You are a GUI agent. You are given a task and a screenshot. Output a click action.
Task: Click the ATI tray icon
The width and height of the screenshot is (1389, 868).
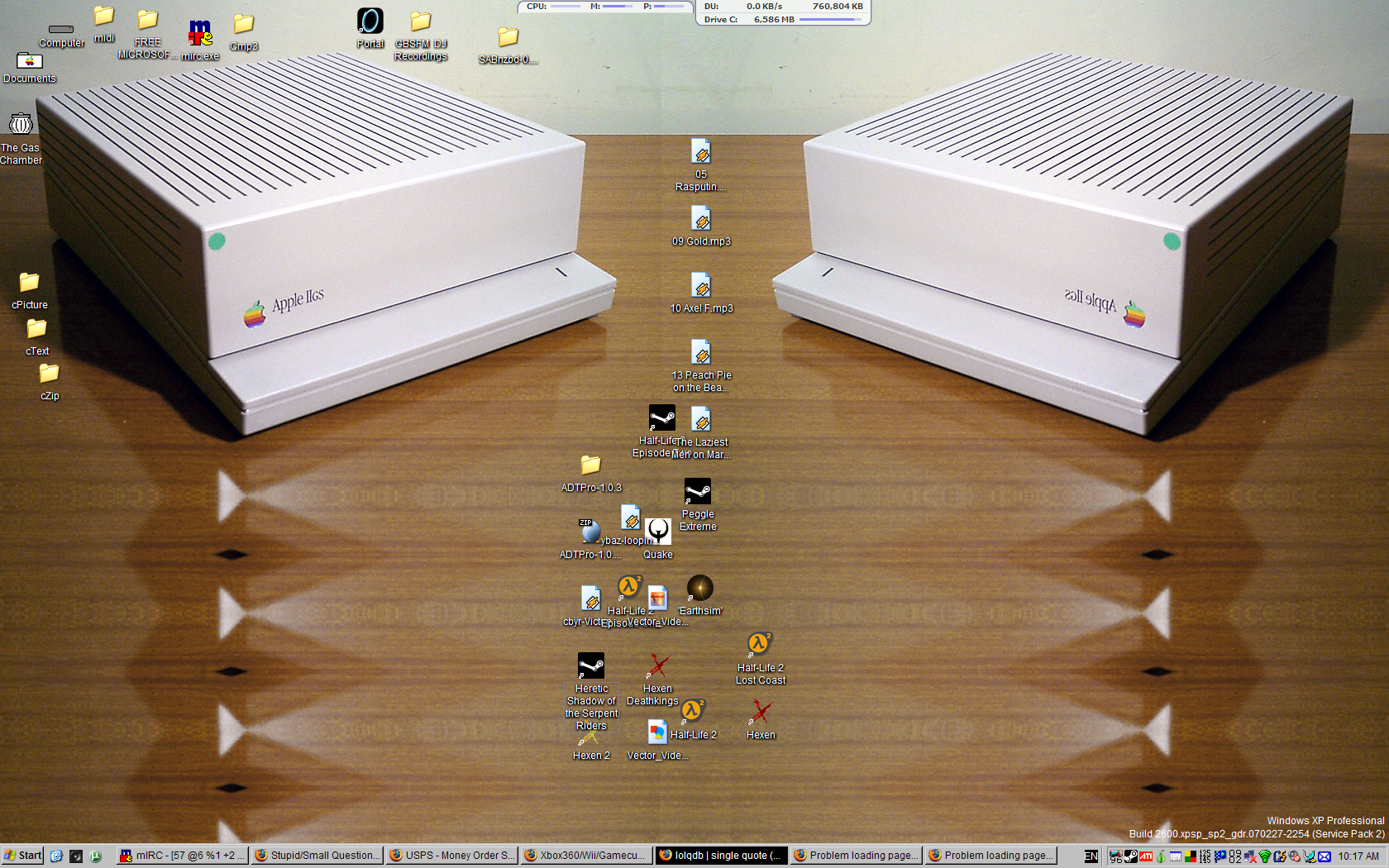click(1146, 856)
